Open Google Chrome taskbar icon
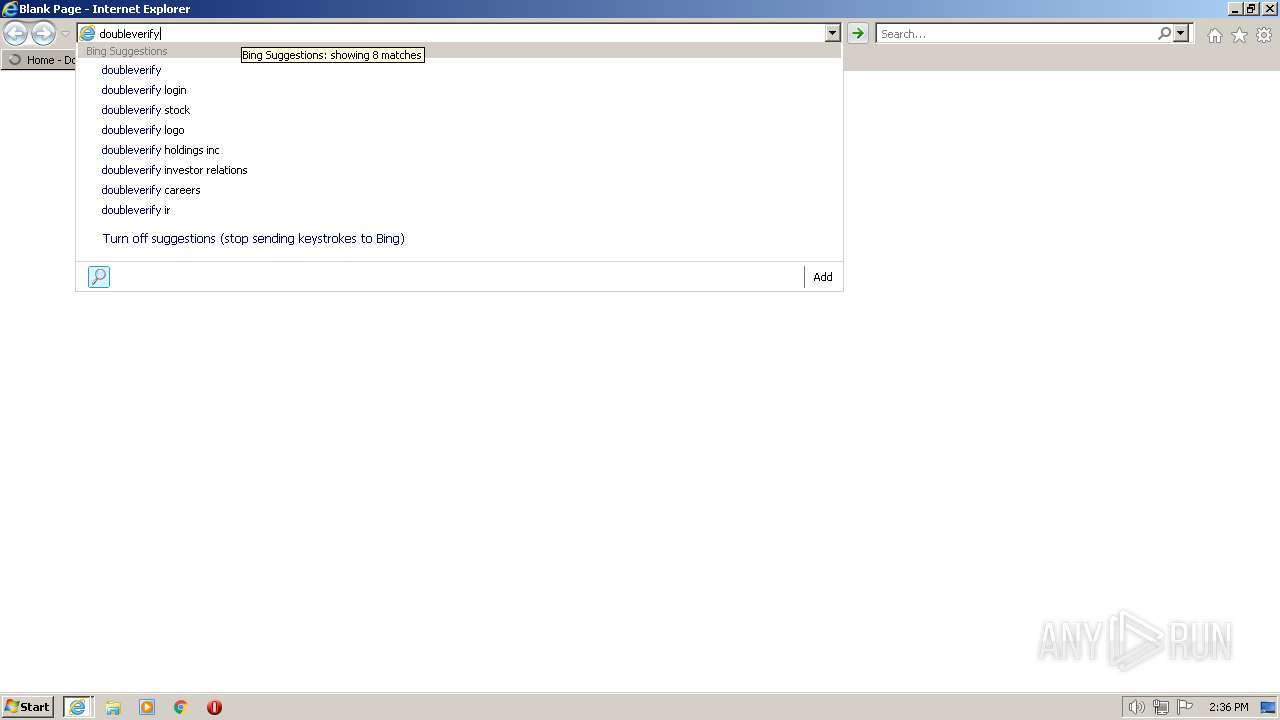The width and height of the screenshot is (1280, 720). [x=181, y=707]
